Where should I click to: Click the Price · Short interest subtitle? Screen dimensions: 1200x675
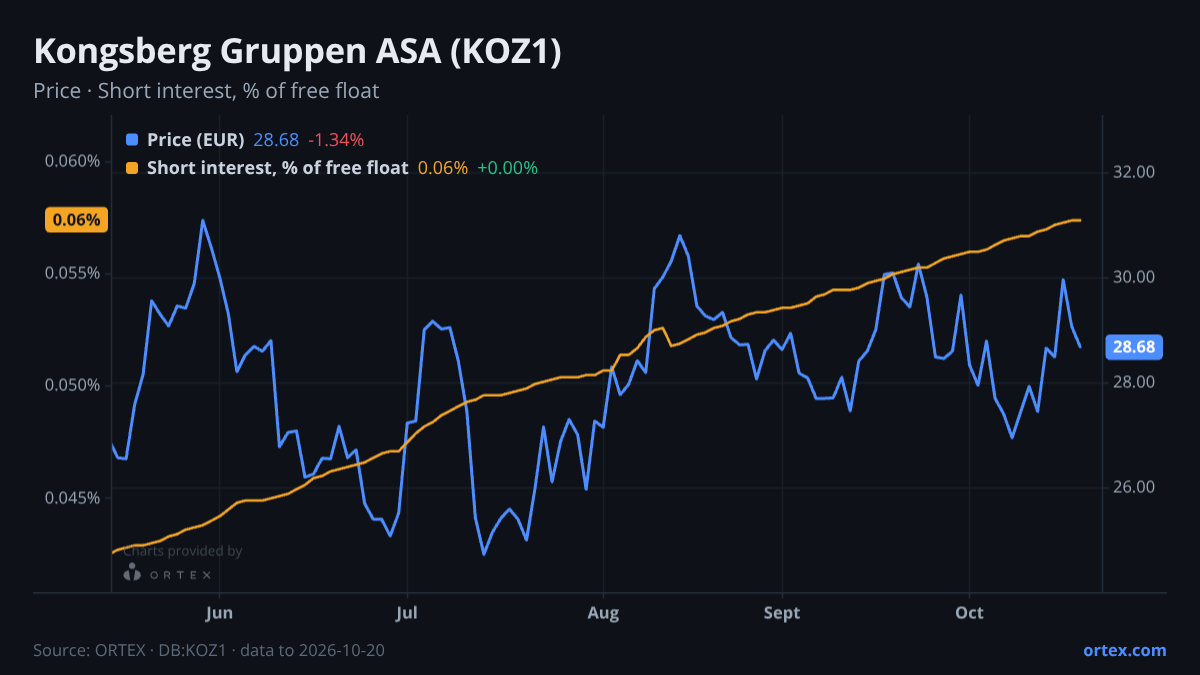tap(206, 91)
